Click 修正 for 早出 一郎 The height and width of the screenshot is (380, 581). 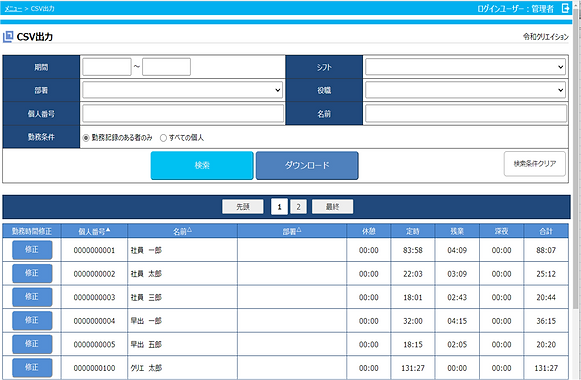[x=32, y=320]
